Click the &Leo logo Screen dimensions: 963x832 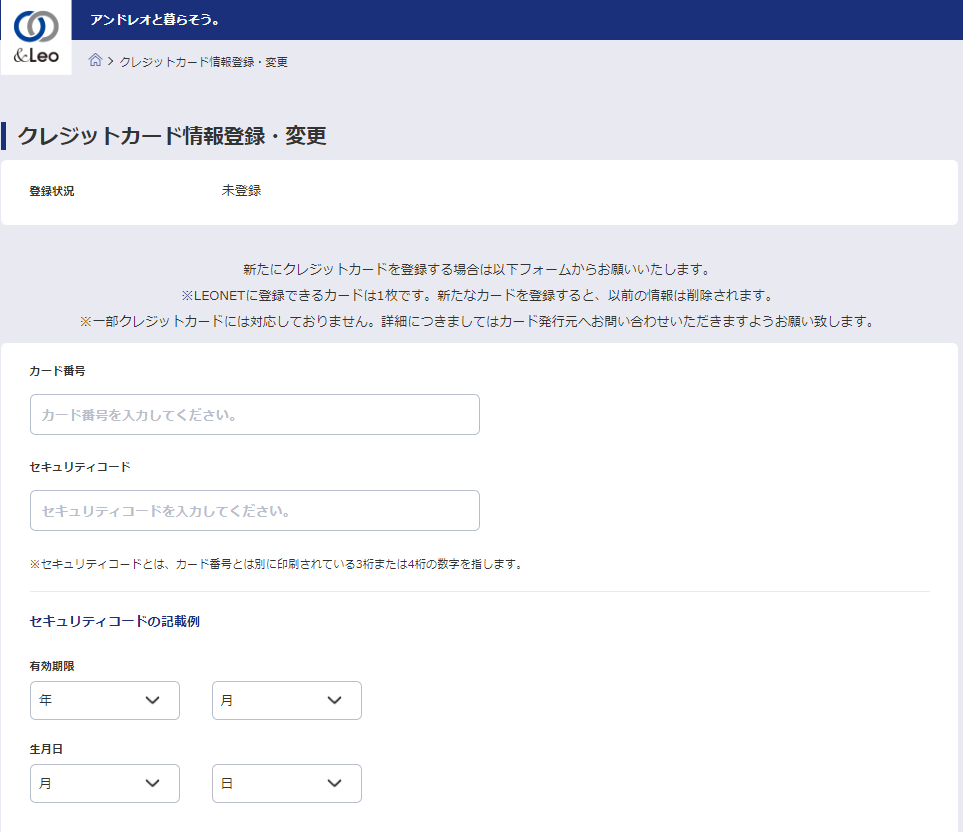pos(36,37)
